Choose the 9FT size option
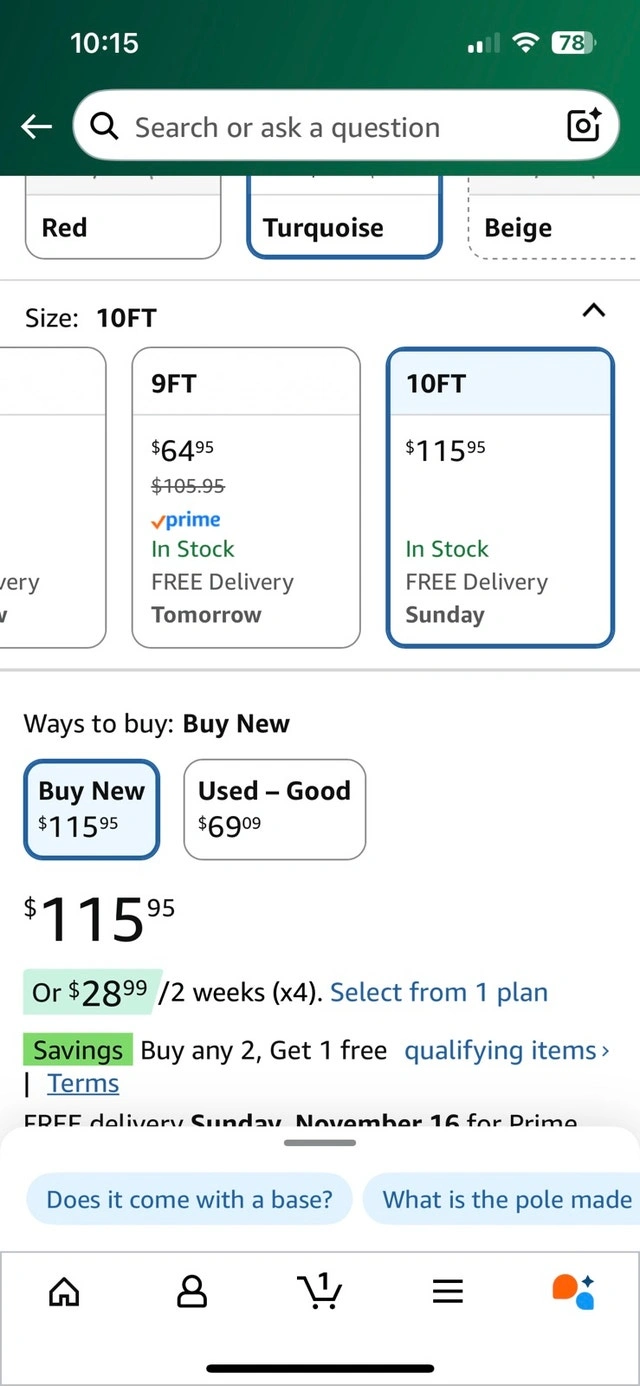The height and width of the screenshot is (1386, 640). click(246, 497)
